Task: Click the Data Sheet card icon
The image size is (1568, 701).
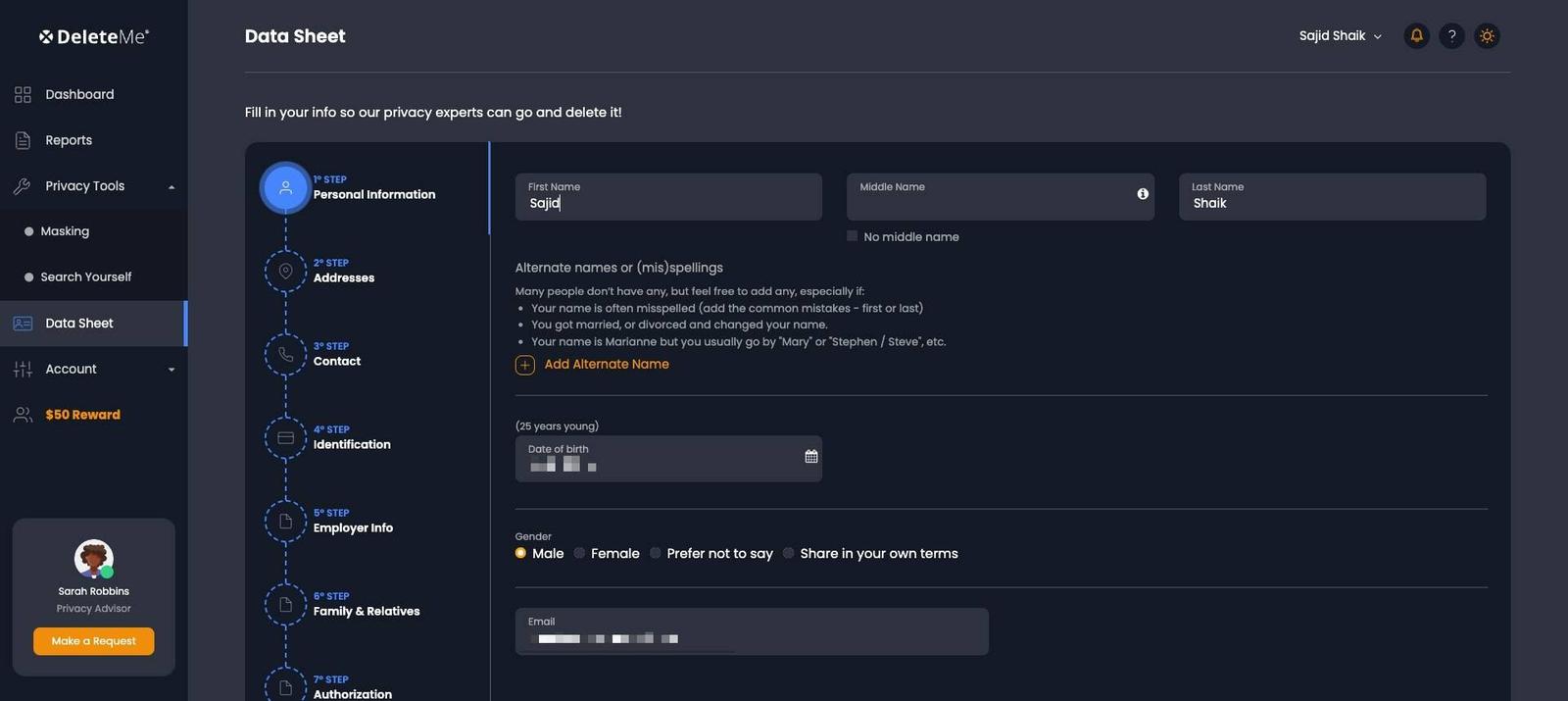Action: click(x=23, y=324)
